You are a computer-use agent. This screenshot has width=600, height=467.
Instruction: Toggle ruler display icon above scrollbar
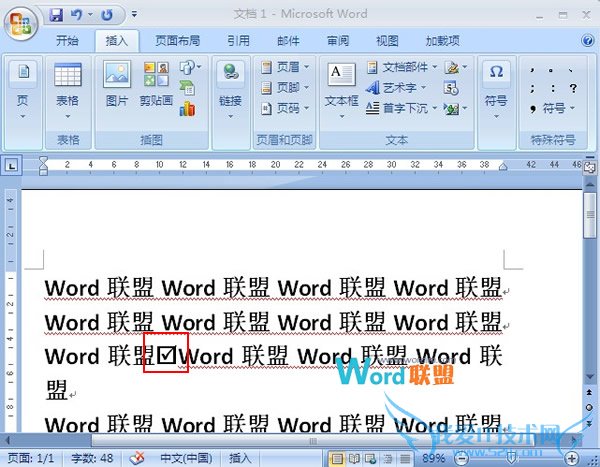[x=590, y=167]
